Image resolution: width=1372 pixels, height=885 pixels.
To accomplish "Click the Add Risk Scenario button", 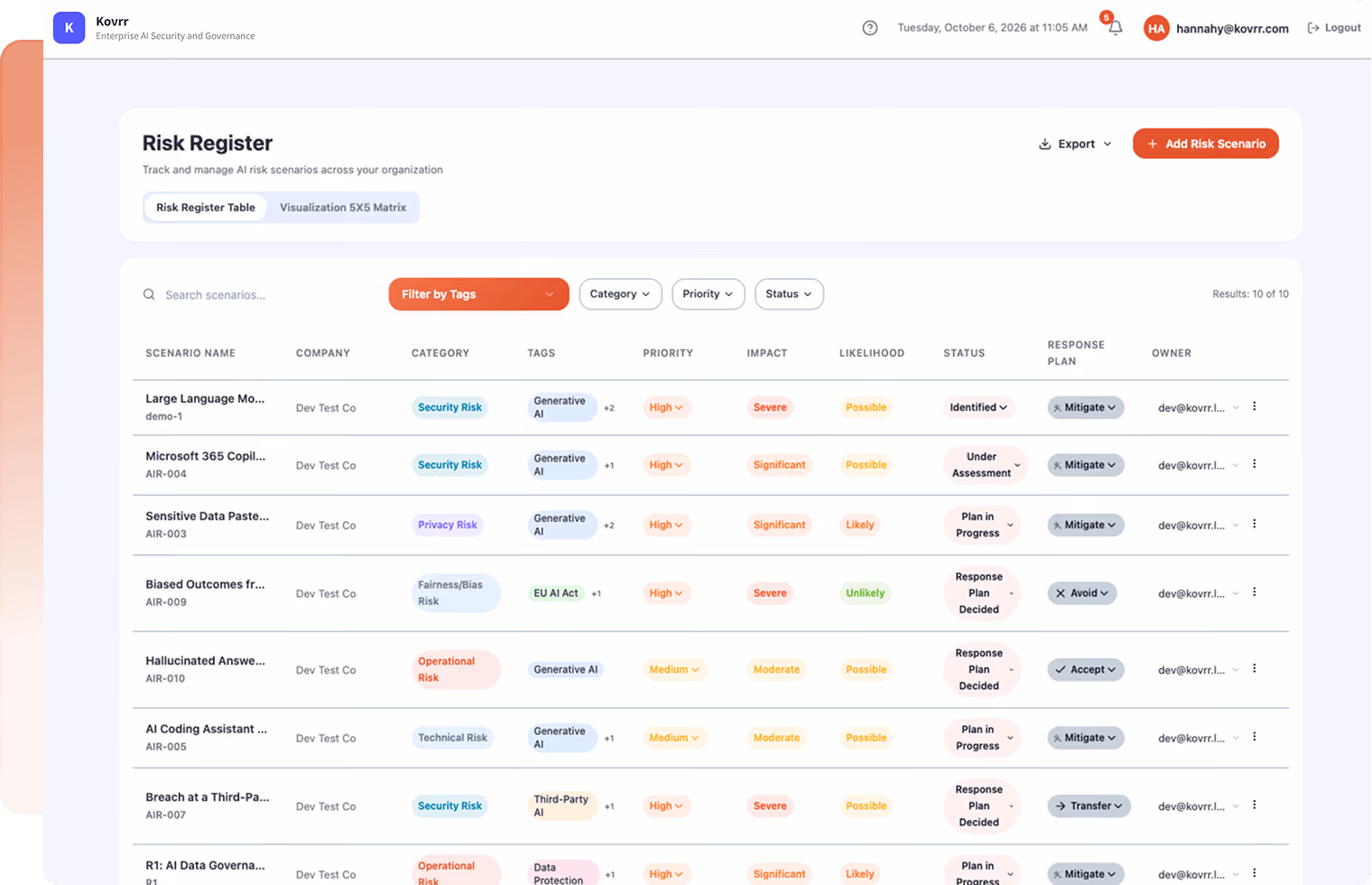I will coord(1206,144).
